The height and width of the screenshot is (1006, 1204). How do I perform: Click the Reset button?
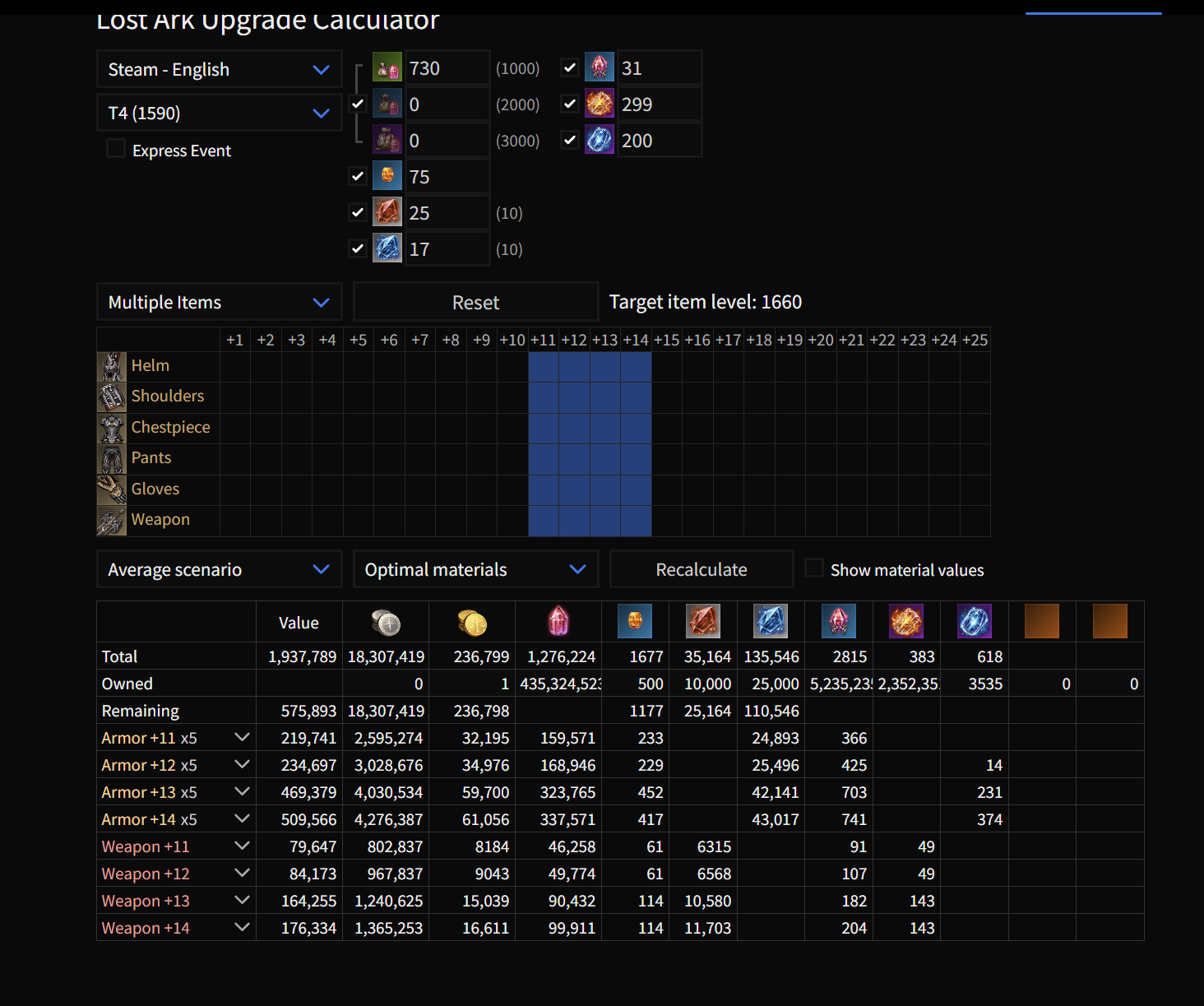475,302
